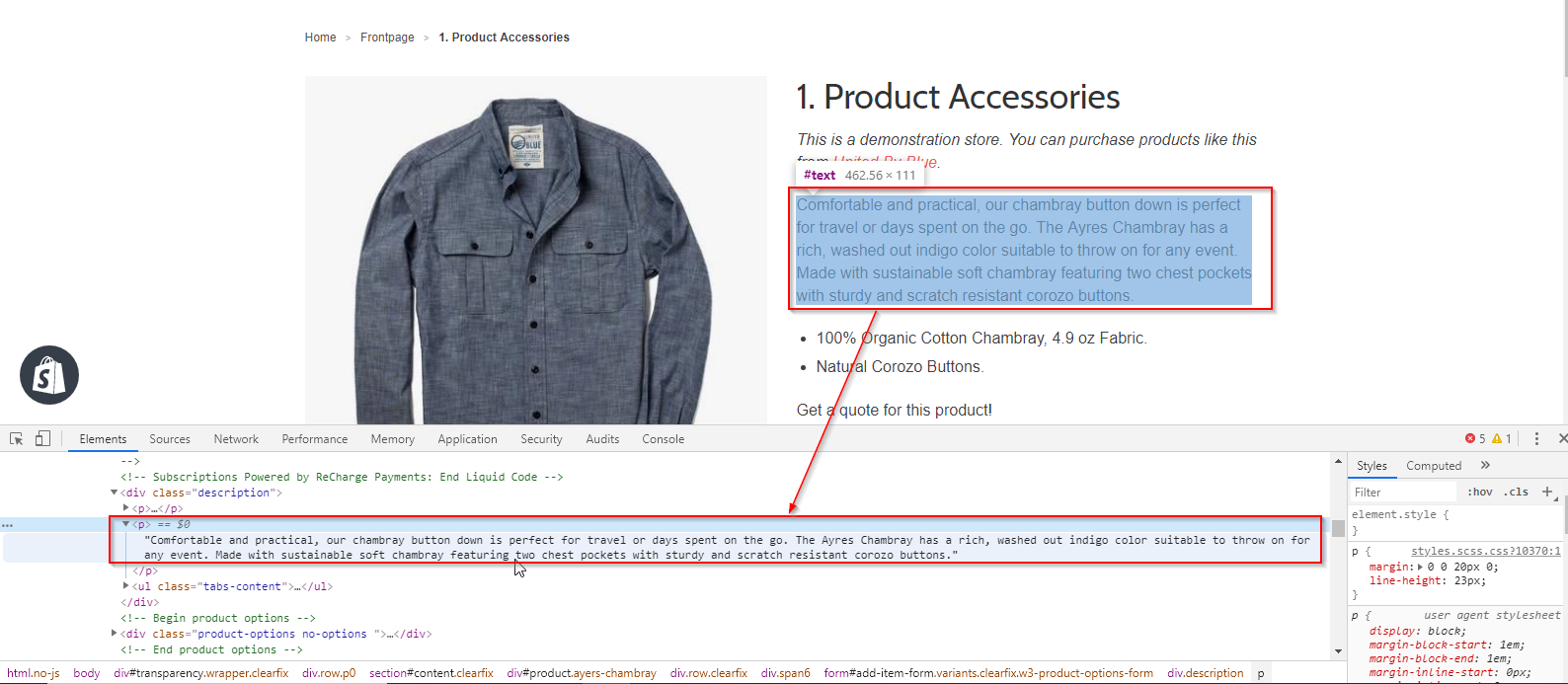Toggle the device toolbar icon
1568x684 pixels.
pos(42,439)
